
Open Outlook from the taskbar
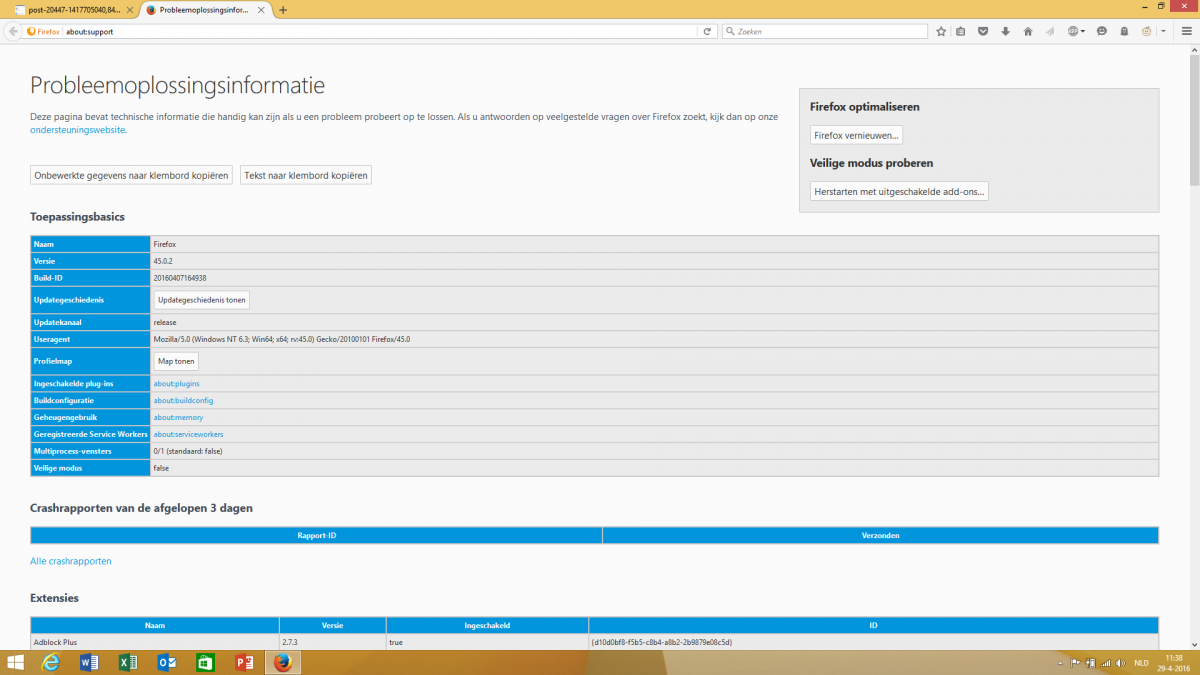pyautogui.click(x=167, y=662)
